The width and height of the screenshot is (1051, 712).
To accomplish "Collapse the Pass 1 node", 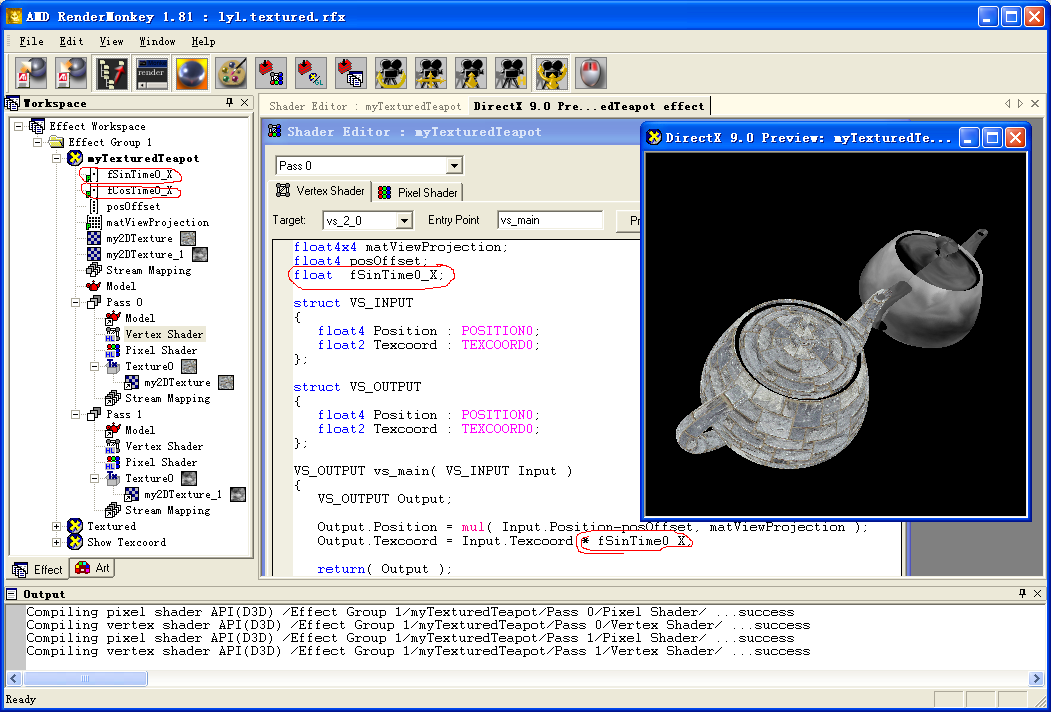I will (x=76, y=414).
